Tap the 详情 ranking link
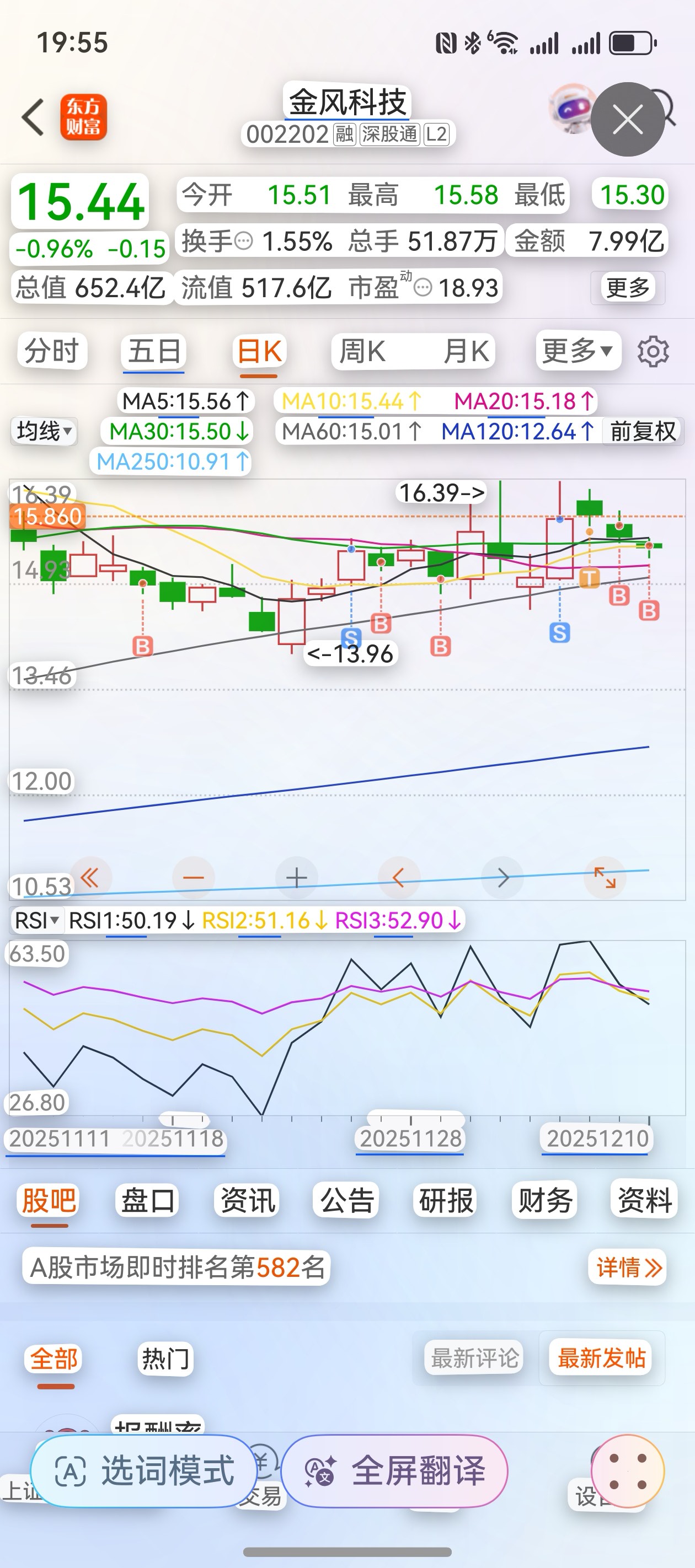Image resolution: width=695 pixels, height=1568 pixels. pyautogui.click(x=628, y=1268)
